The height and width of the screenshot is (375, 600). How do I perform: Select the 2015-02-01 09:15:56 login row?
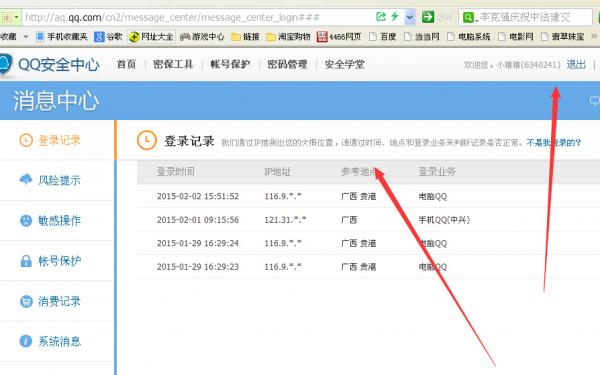[368, 220]
